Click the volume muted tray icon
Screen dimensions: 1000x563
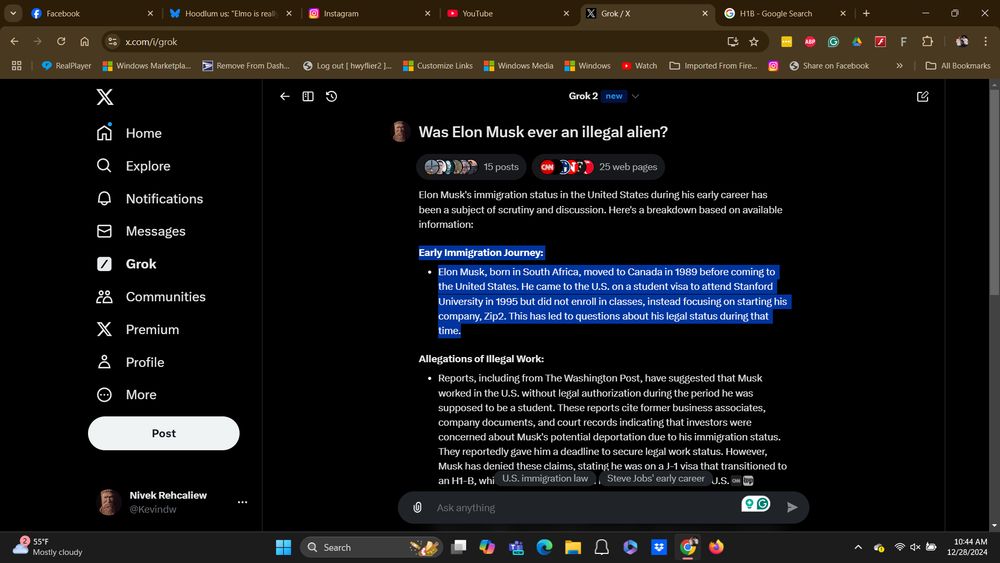(x=915, y=547)
